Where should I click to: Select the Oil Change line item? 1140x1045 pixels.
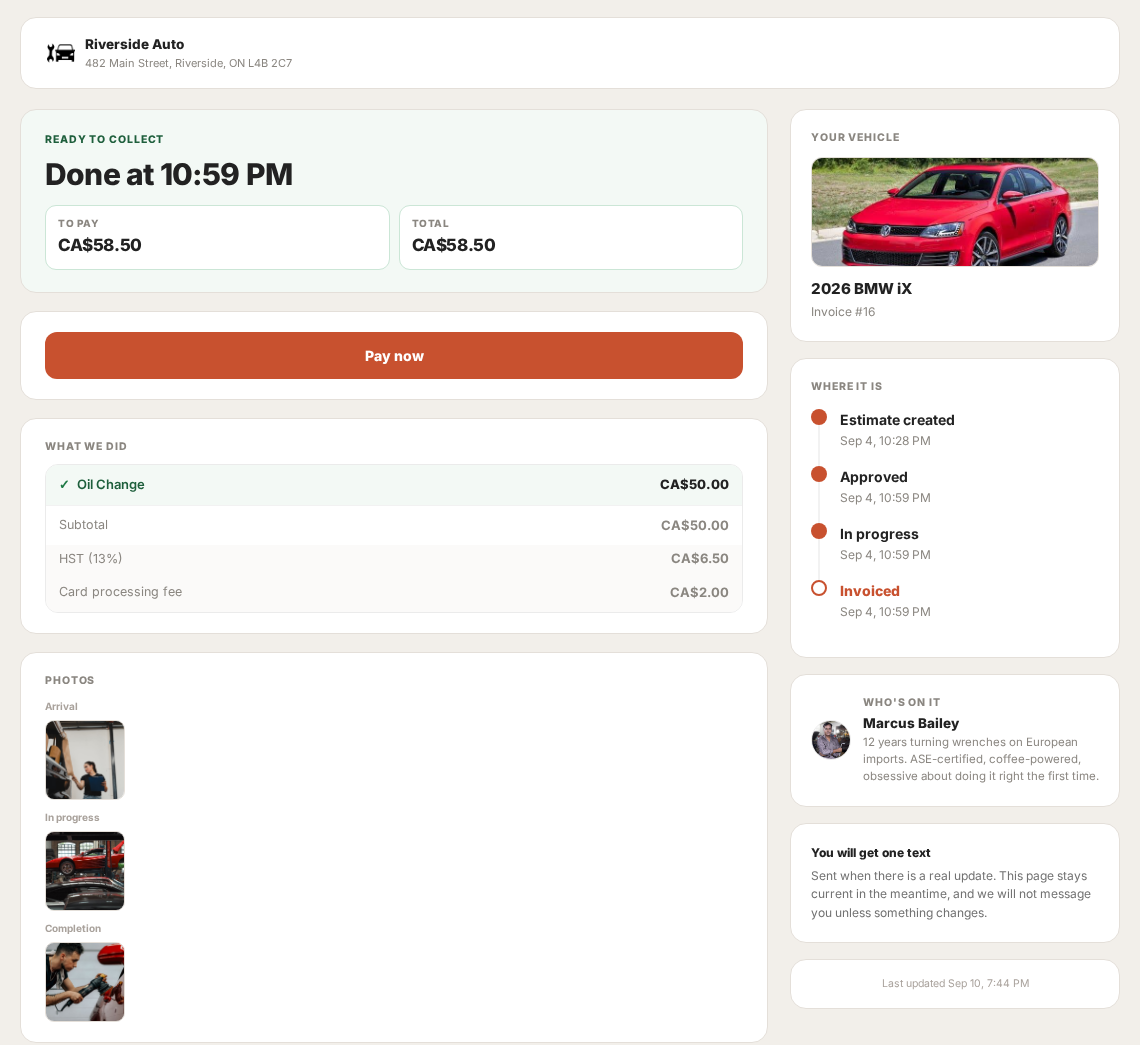click(x=394, y=485)
